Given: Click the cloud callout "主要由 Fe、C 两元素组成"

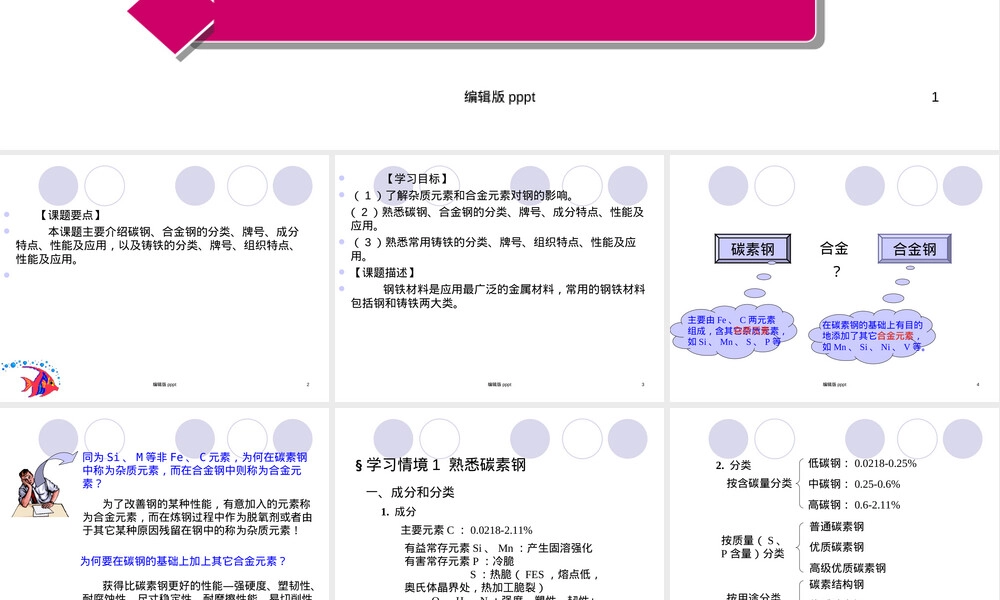Looking at the screenshot, I should (x=733, y=331).
